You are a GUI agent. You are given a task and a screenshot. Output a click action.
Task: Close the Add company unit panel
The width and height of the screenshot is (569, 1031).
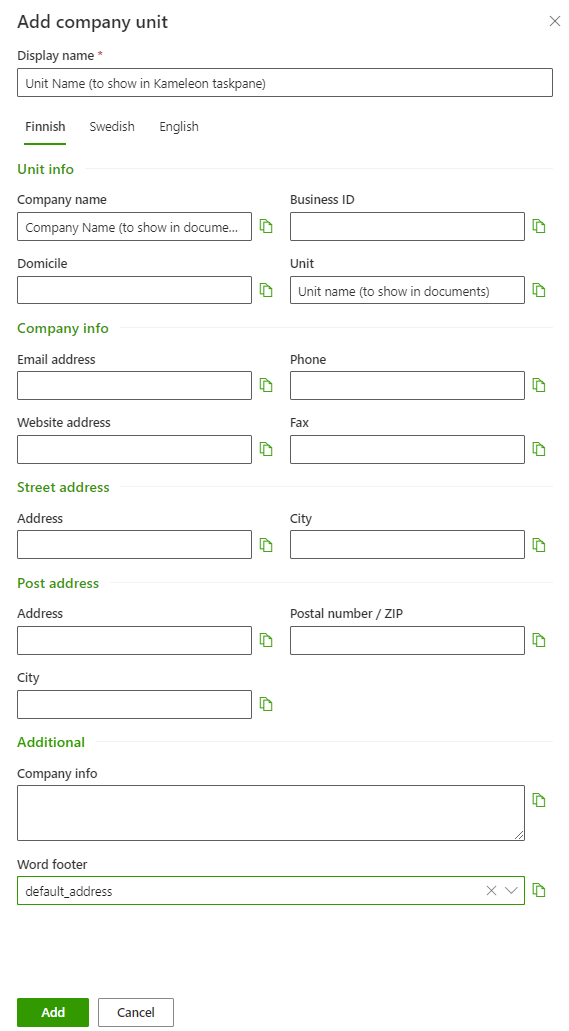coord(555,21)
